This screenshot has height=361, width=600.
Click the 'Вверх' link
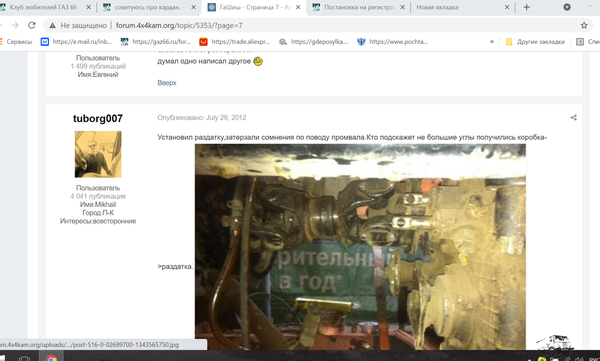pos(167,83)
